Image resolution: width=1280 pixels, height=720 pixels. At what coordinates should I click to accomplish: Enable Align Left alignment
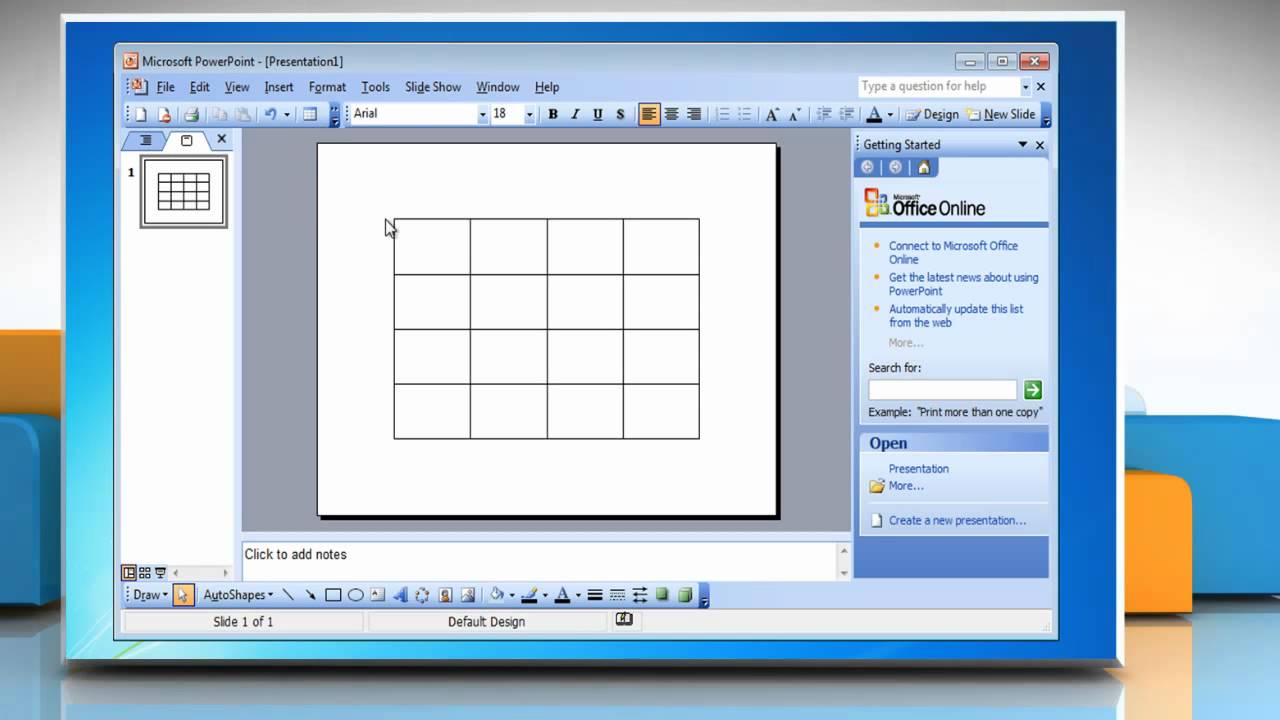tap(649, 114)
